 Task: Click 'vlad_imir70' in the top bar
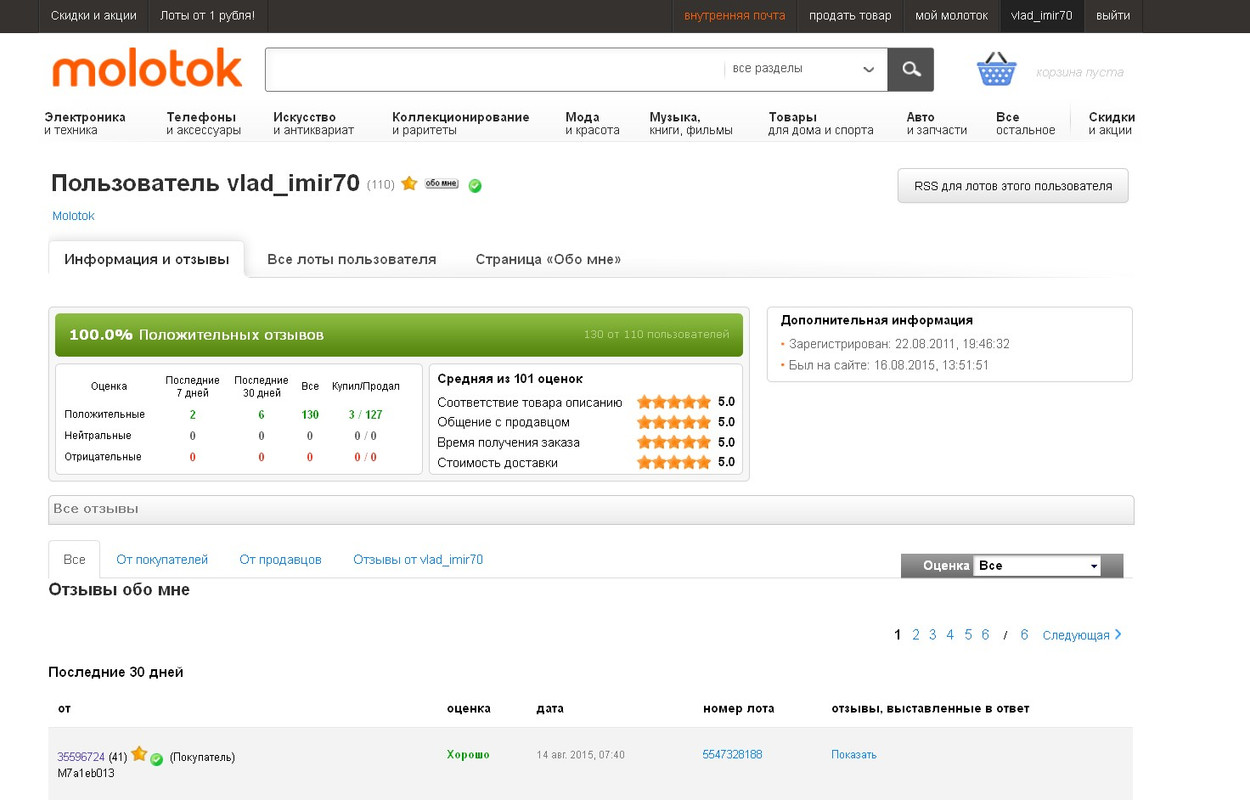pyautogui.click(x=1042, y=16)
